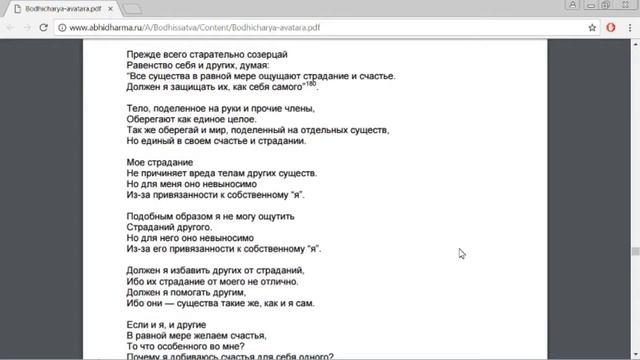Select the Bodhicharya-avatara.pdf tab
The image size is (640, 360).
(63, 9)
